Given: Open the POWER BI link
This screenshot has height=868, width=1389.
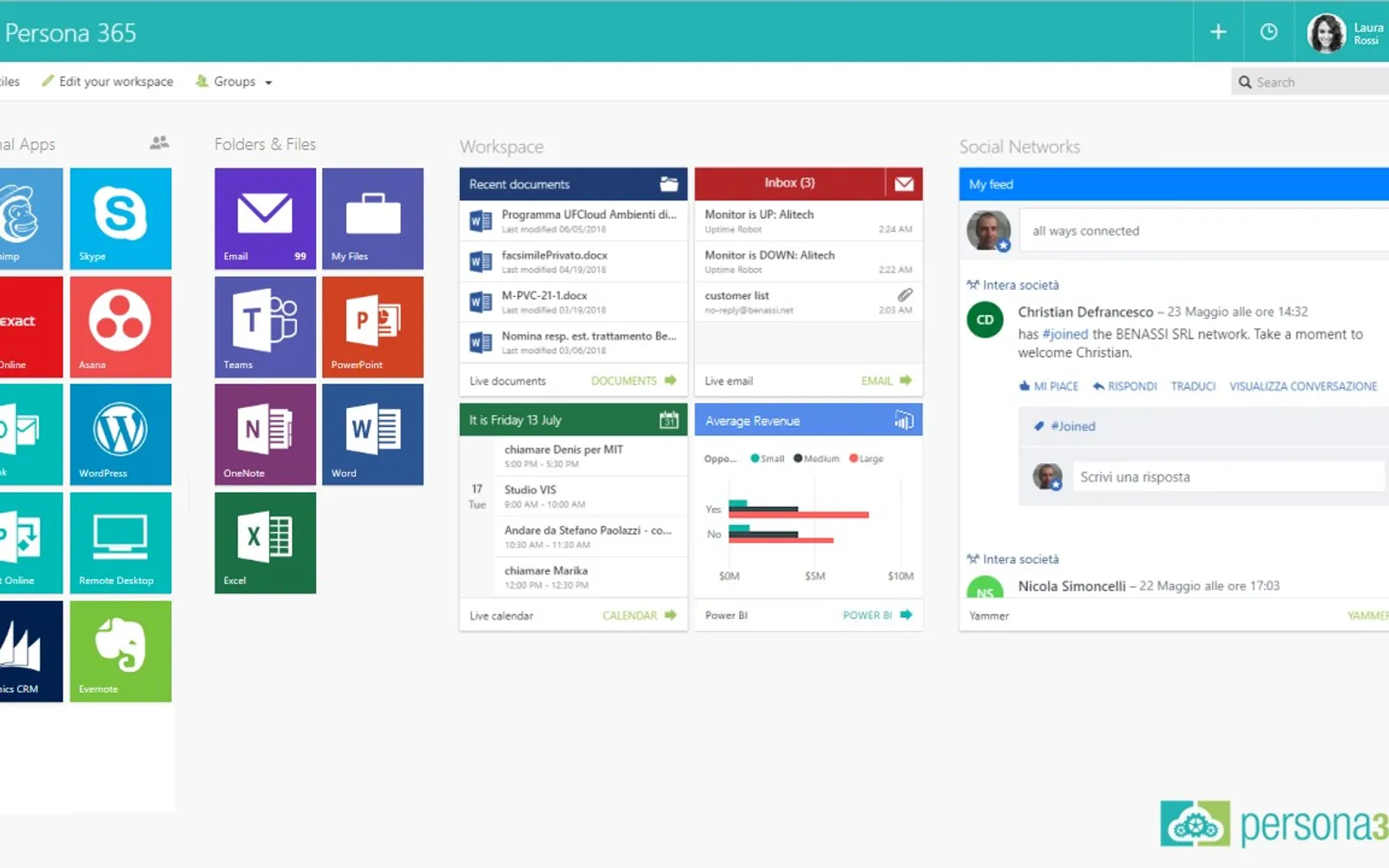Looking at the screenshot, I should (877, 615).
